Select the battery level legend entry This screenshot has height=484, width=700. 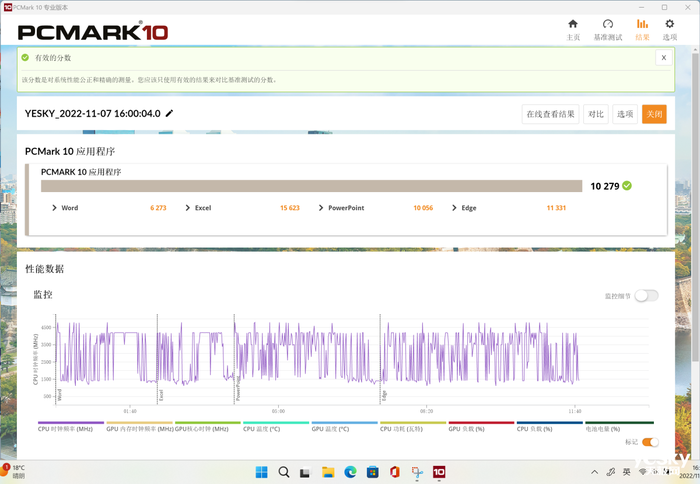coord(619,426)
